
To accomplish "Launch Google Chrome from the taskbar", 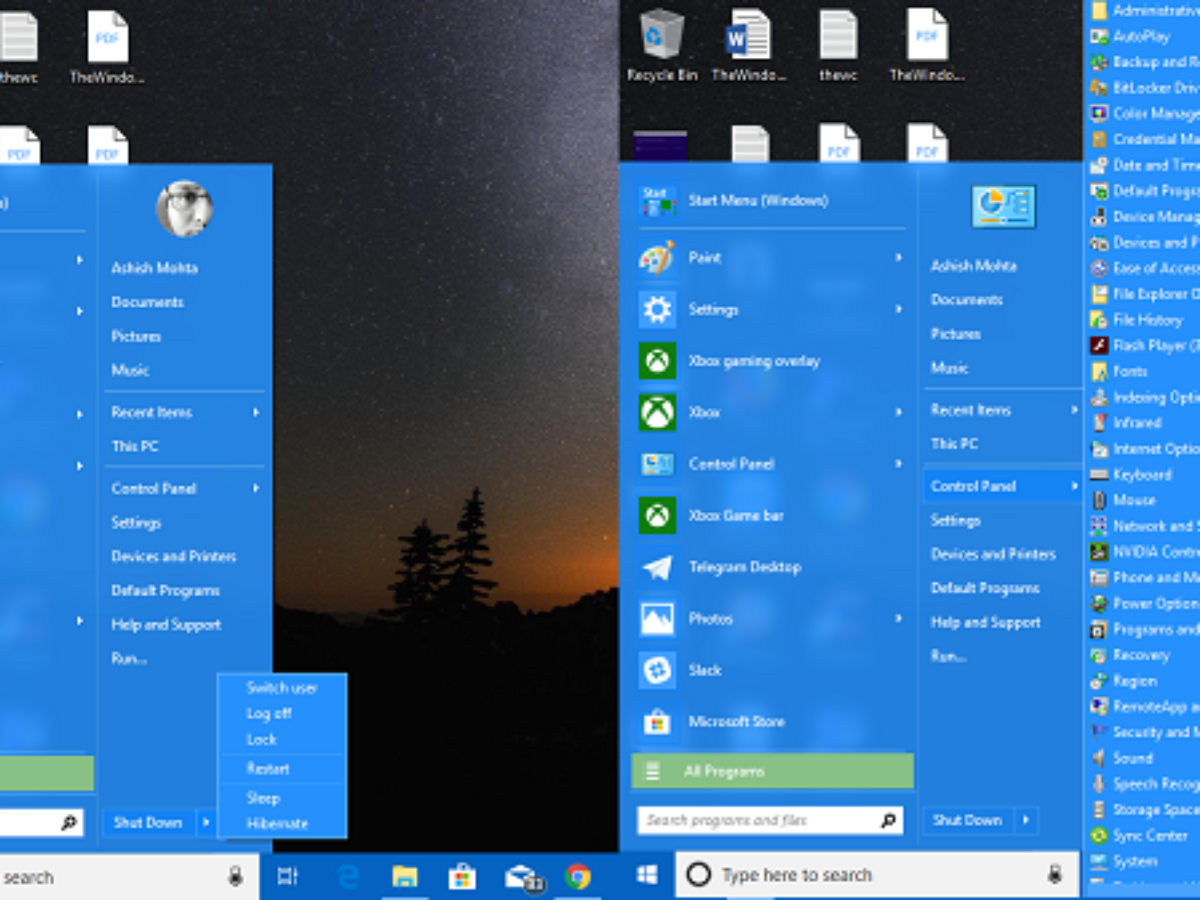I will (578, 877).
